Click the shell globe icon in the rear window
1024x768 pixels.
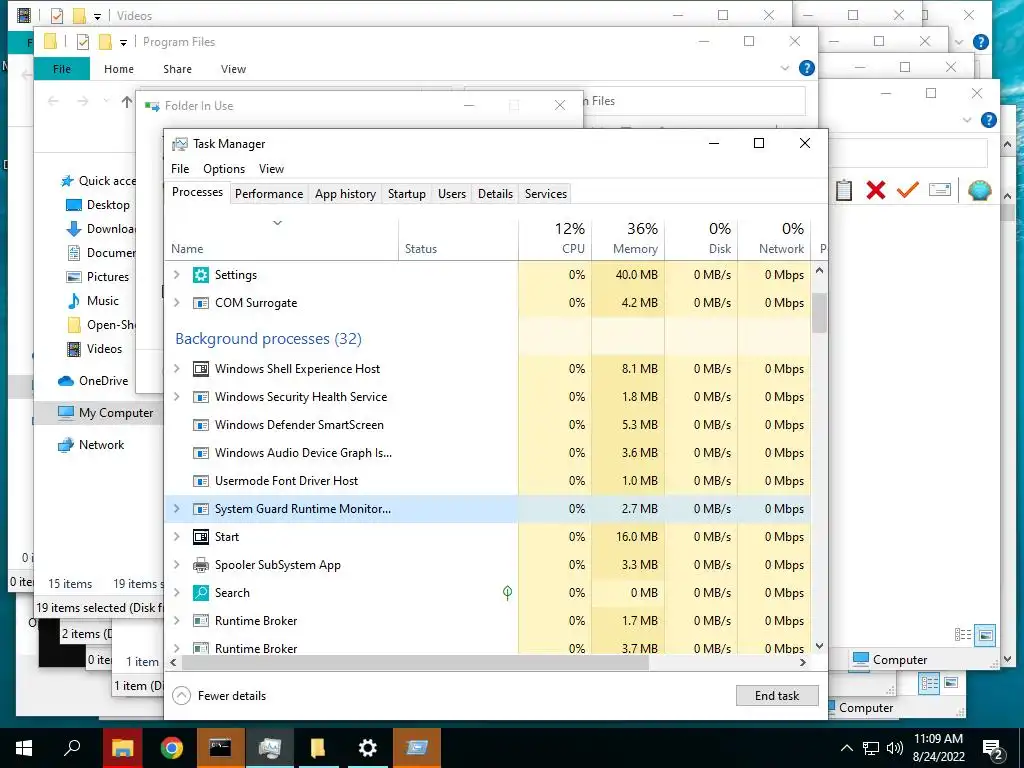(x=980, y=190)
